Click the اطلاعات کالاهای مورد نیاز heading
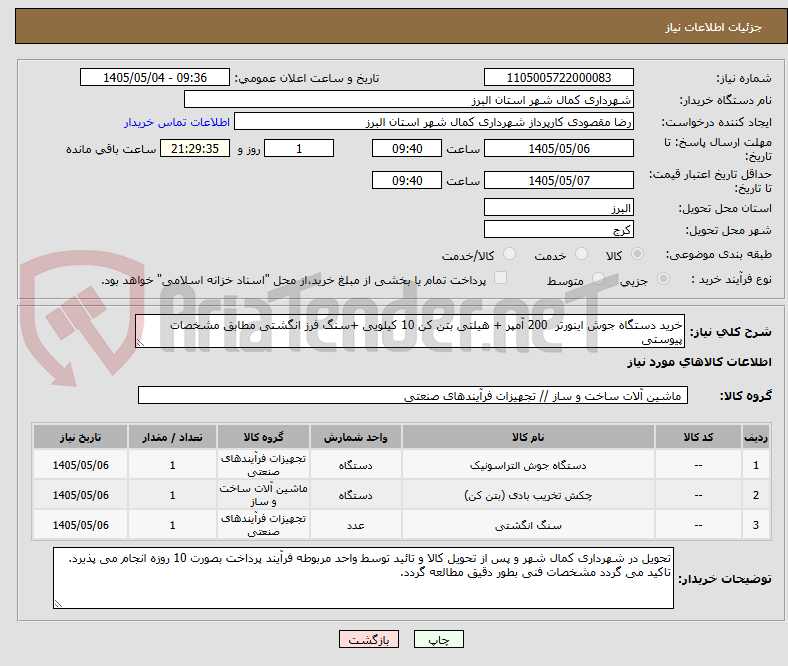788x666 pixels. click(x=699, y=362)
